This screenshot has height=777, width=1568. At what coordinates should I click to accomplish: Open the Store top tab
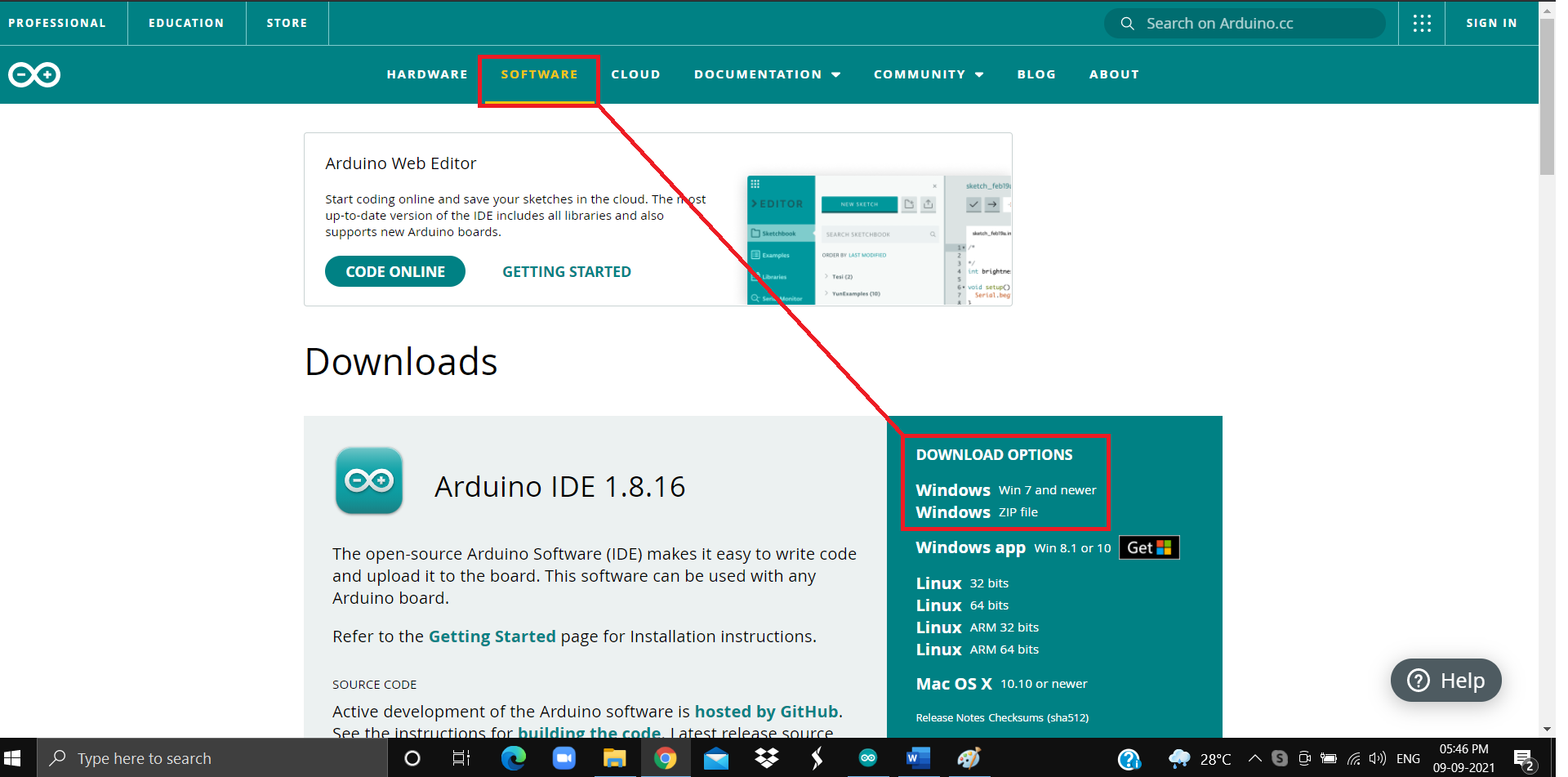pyautogui.click(x=287, y=23)
